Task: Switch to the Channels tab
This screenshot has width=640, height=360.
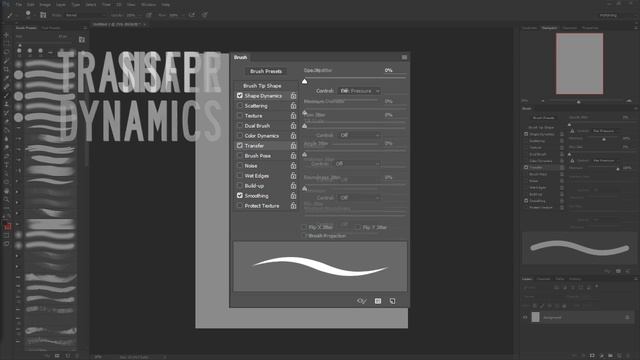Action: (x=543, y=279)
